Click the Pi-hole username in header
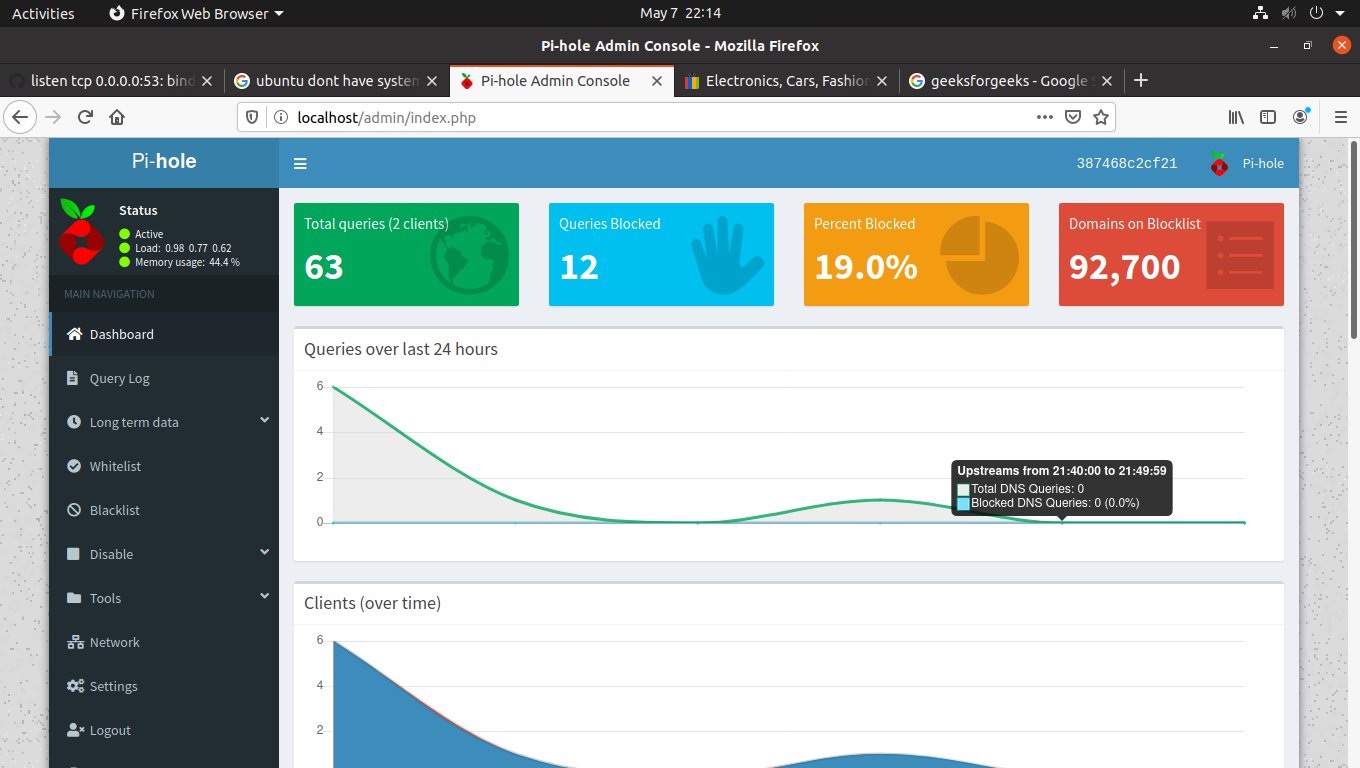This screenshot has height=768, width=1360. coord(1263,163)
